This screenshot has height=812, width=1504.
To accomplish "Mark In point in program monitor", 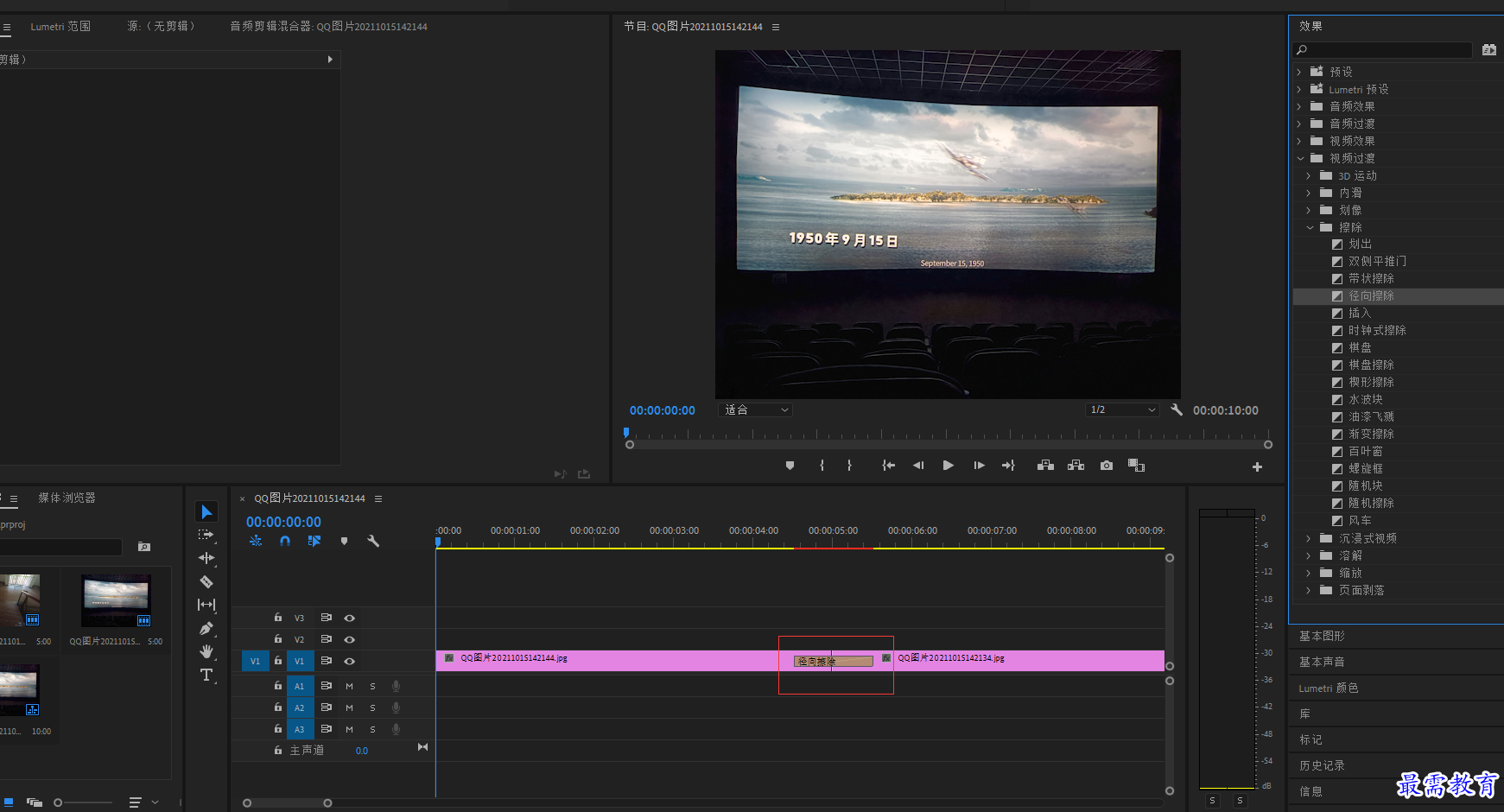I will pos(822,466).
